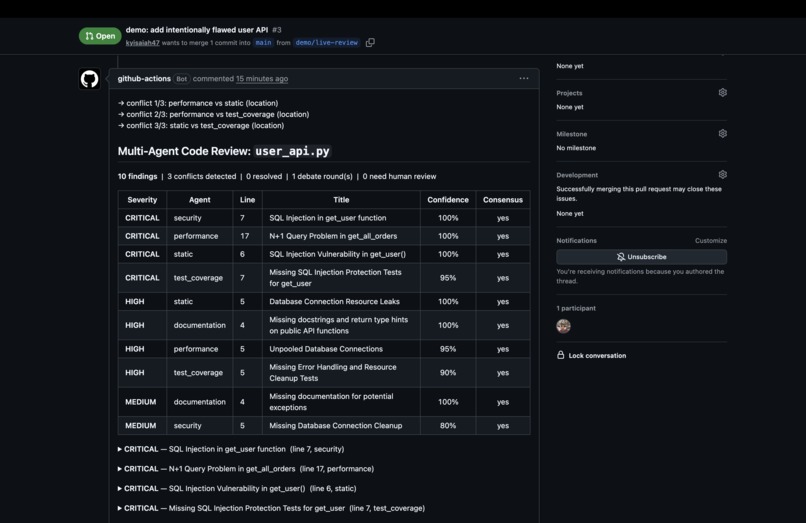Click the Severity column header

142,200
